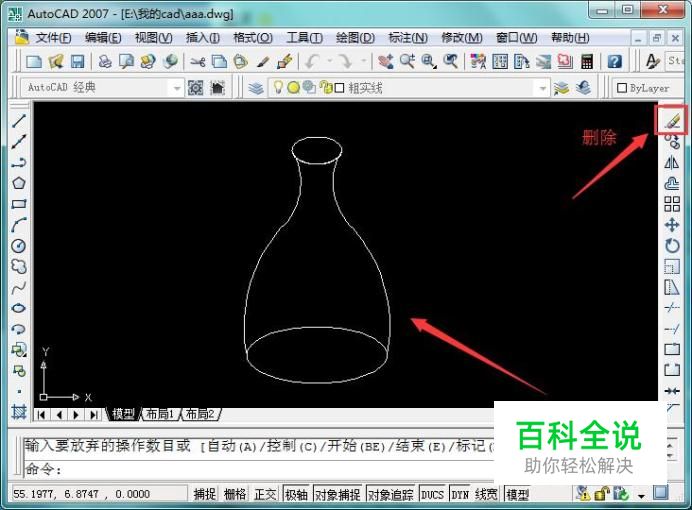Click the Offset tool
Image resolution: width=692 pixels, height=510 pixels.
pos(672,183)
